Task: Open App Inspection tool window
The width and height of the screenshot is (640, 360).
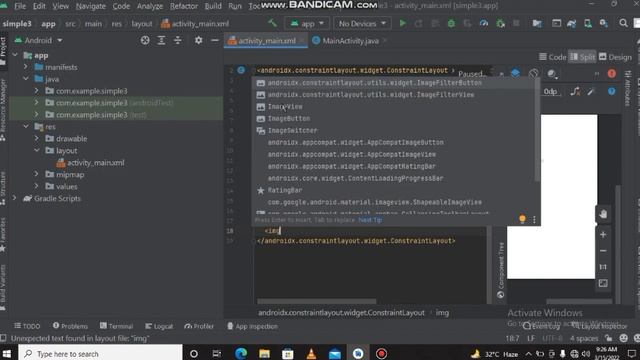Action: tap(253, 326)
